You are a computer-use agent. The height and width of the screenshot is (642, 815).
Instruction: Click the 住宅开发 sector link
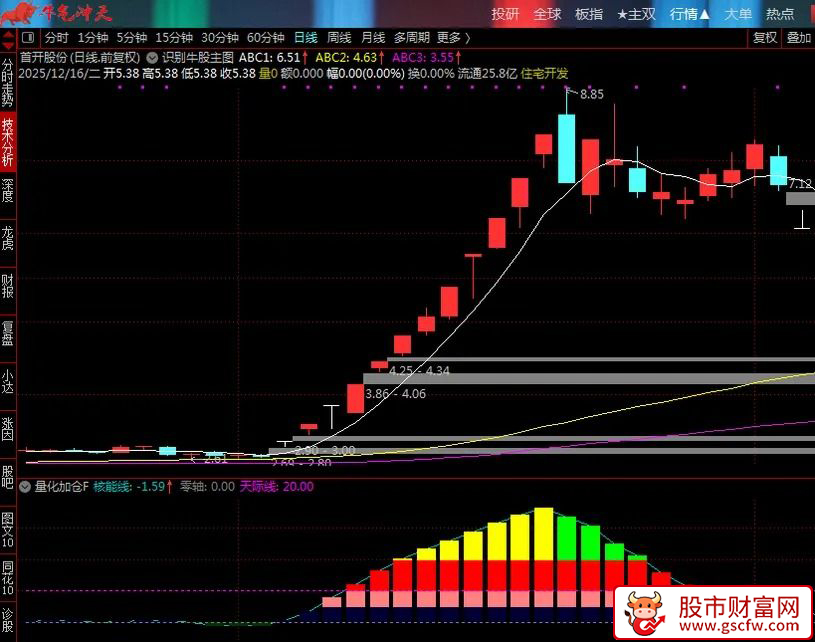[543, 71]
